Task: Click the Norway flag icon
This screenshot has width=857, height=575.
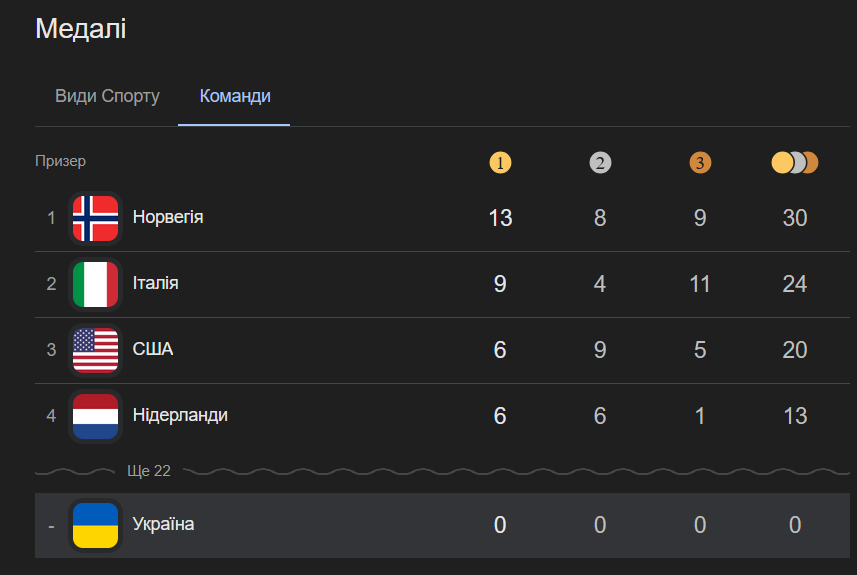Action: [96, 218]
